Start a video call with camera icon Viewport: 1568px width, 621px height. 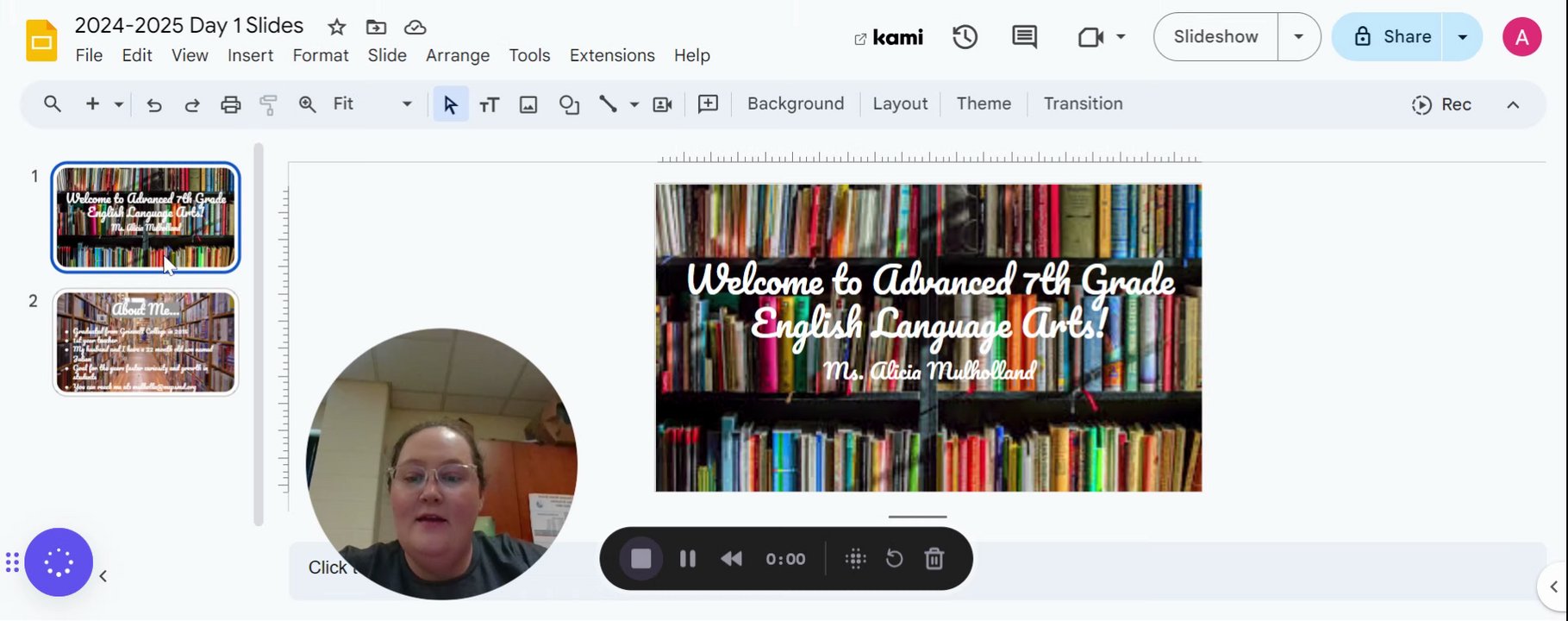coord(1090,37)
